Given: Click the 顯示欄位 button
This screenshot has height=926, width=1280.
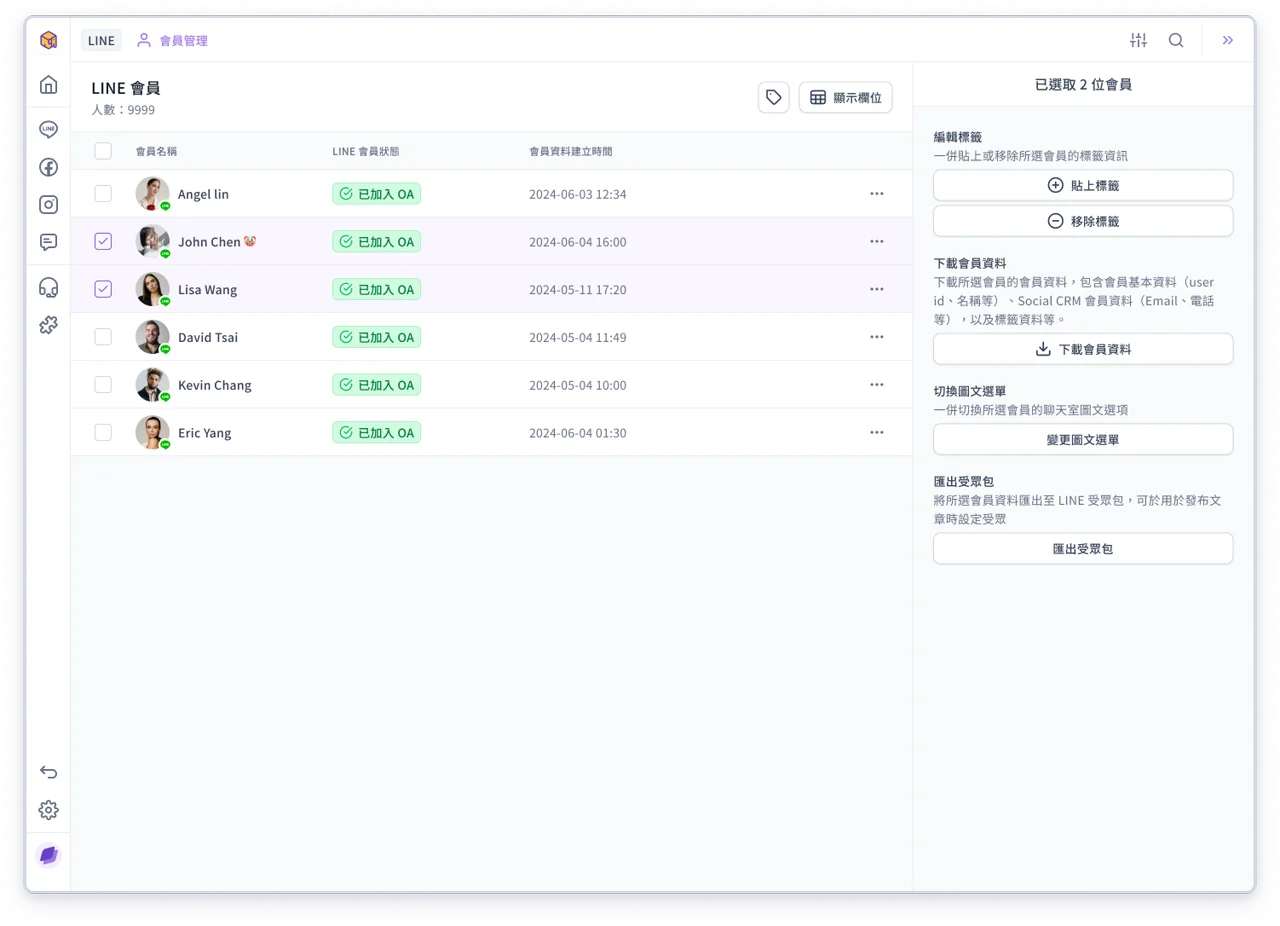Looking at the screenshot, I should point(845,97).
